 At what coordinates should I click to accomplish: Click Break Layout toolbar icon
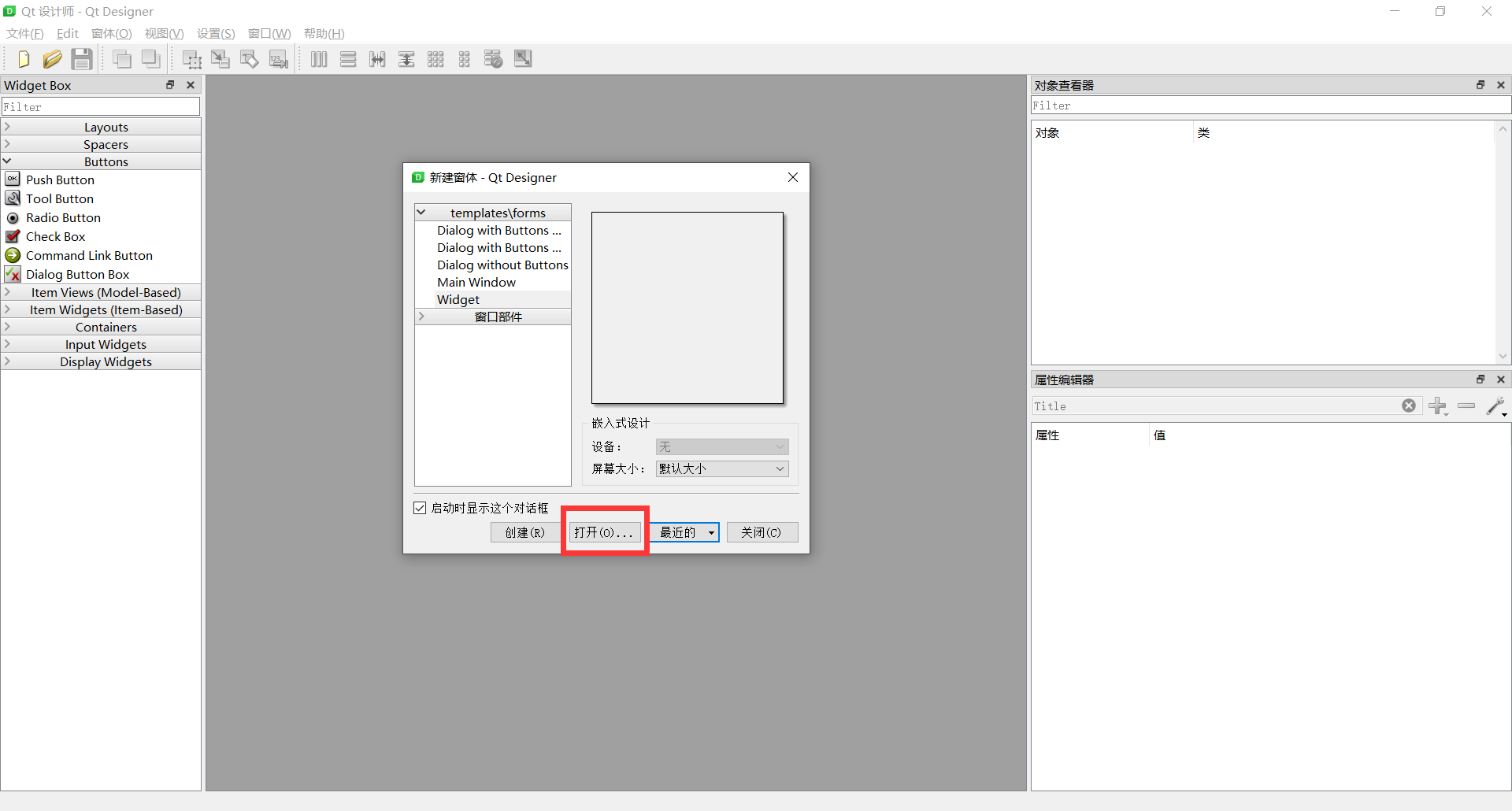tap(494, 59)
